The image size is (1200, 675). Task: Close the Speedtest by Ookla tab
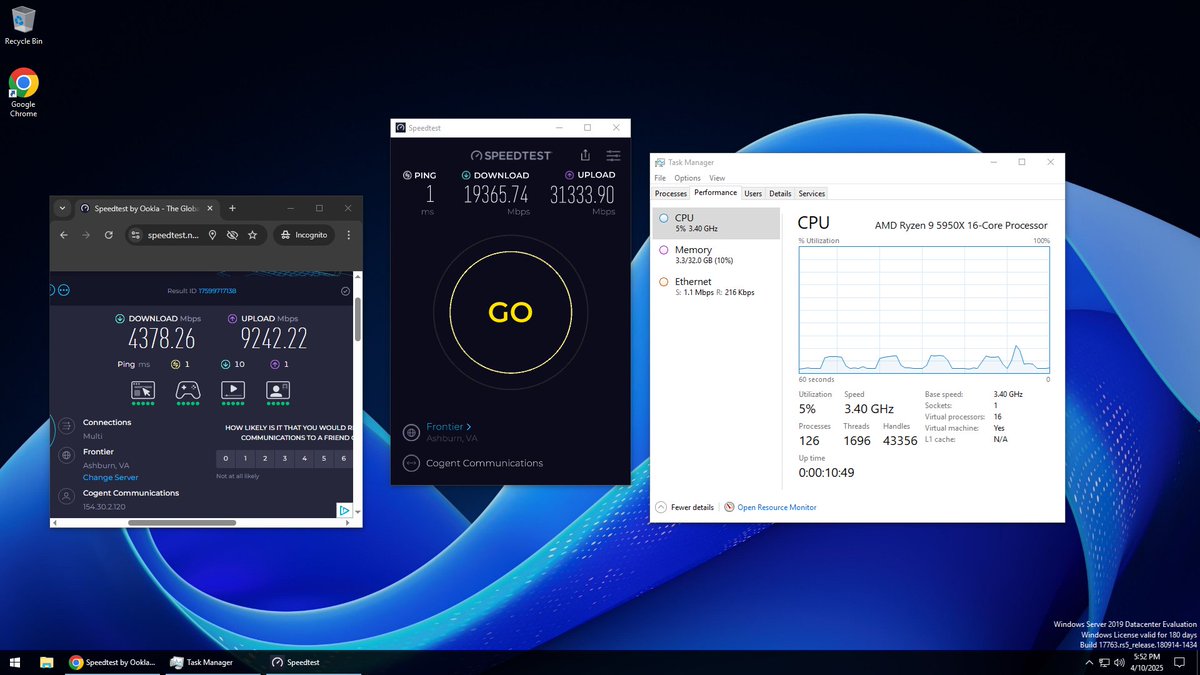209,209
